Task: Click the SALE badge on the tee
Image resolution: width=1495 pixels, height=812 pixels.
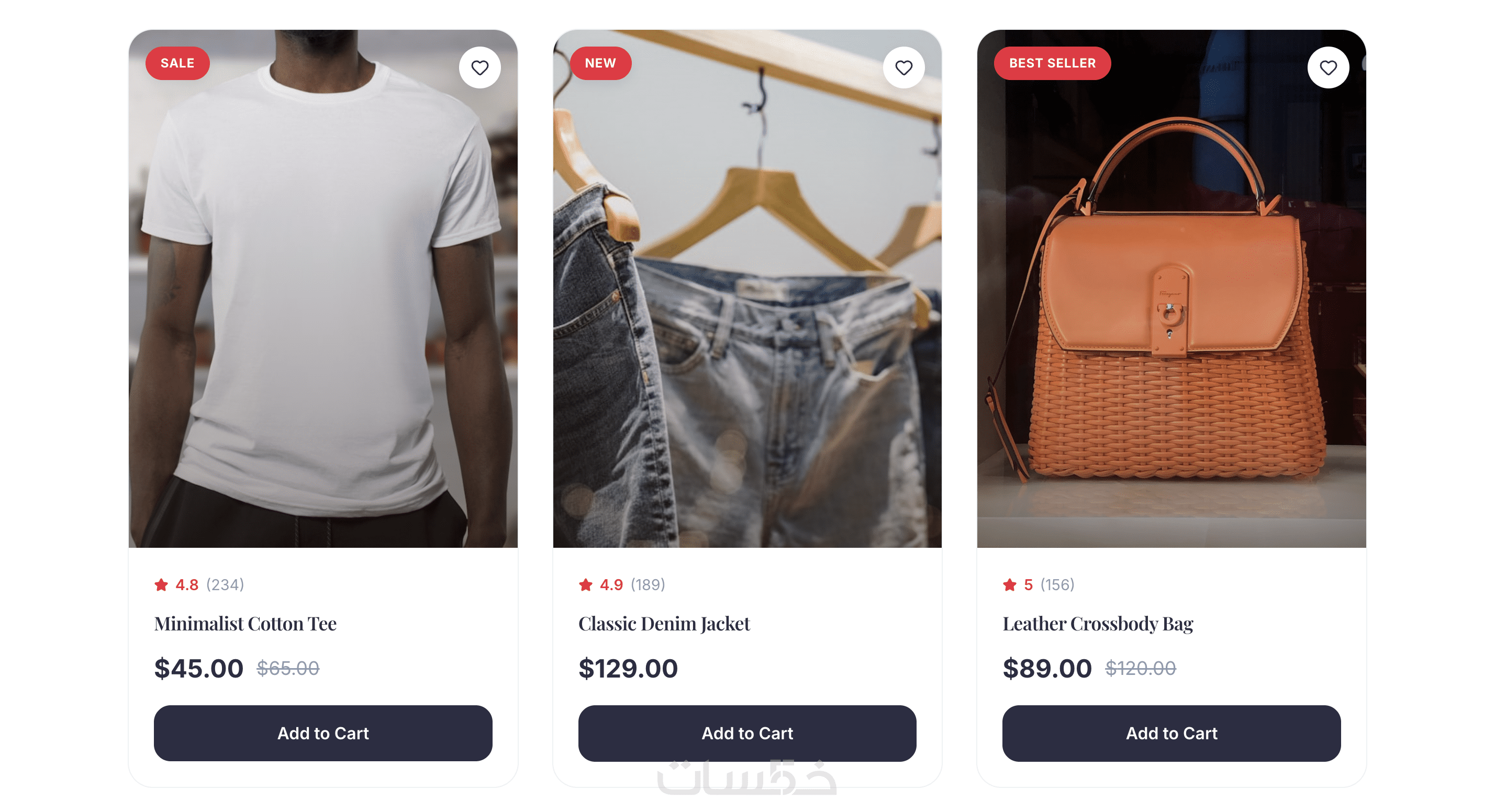Action: click(177, 63)
